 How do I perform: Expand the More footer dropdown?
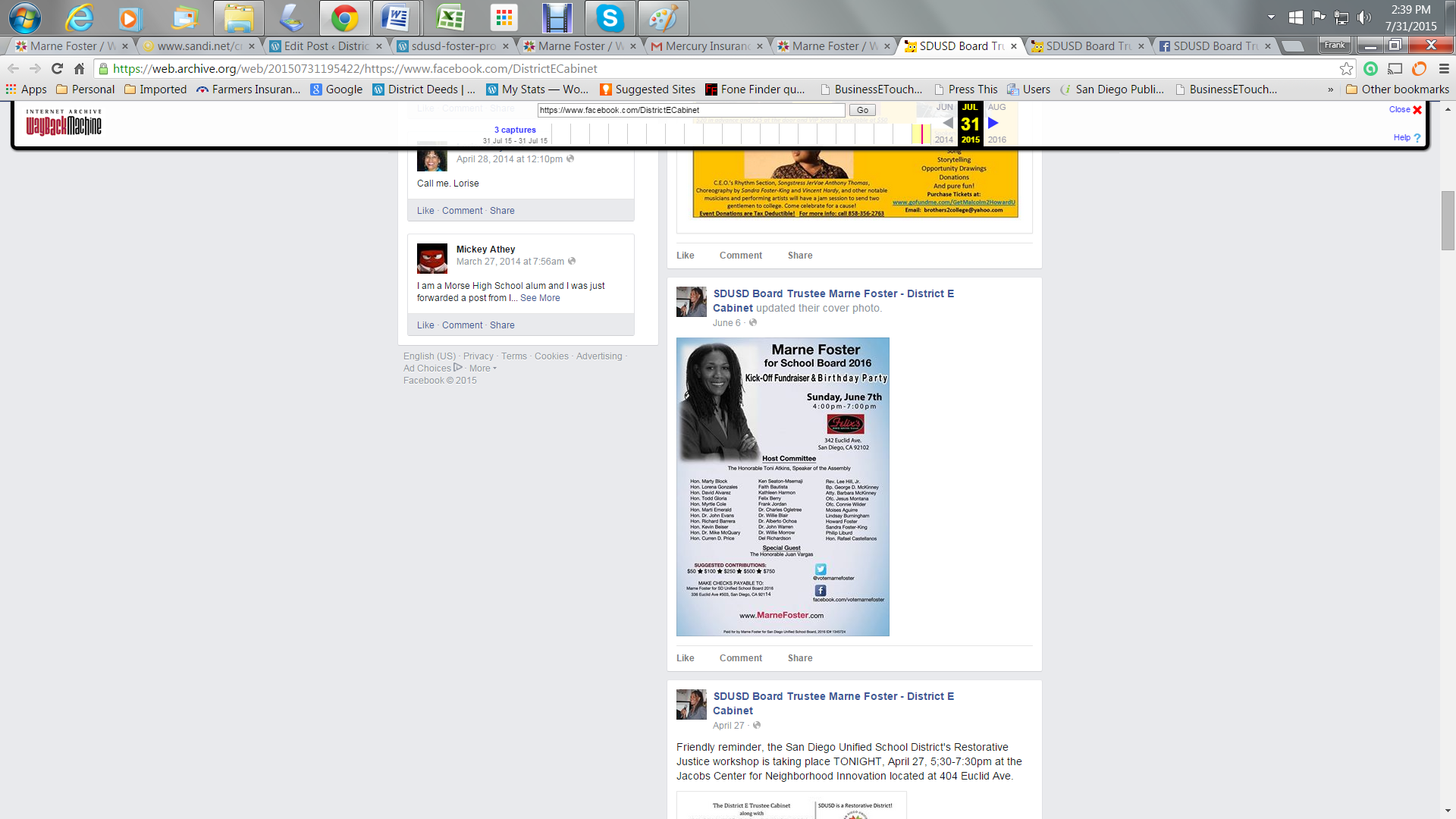click(483, 369)
